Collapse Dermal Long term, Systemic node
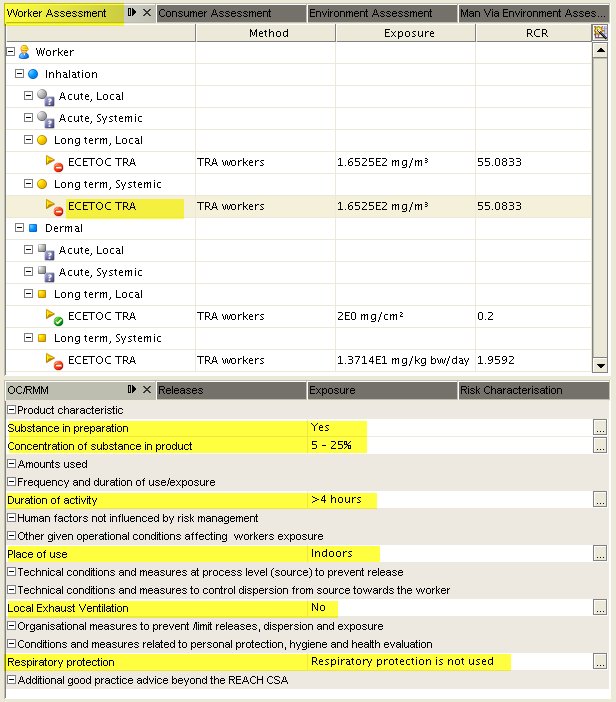The width and height of the screenshot is (616, 702). pos(28,338)
